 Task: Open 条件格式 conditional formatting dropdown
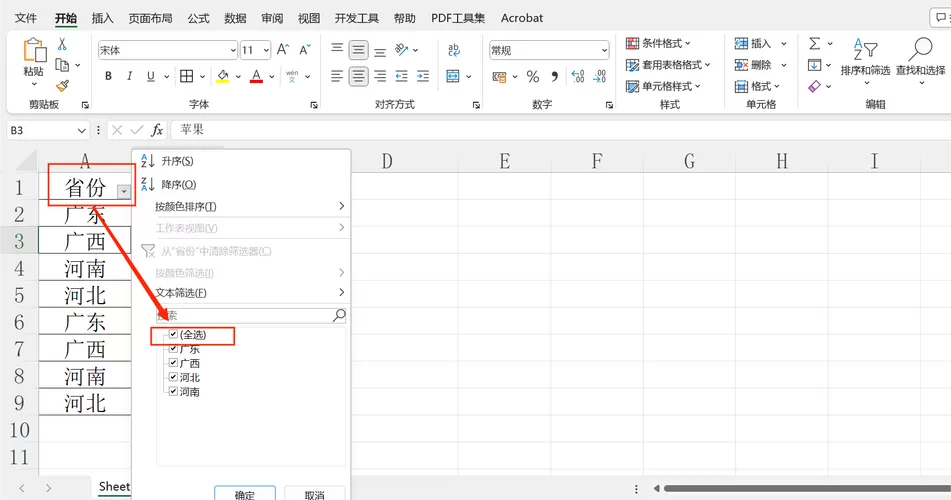pyautogui.click(x=658, y=43)
